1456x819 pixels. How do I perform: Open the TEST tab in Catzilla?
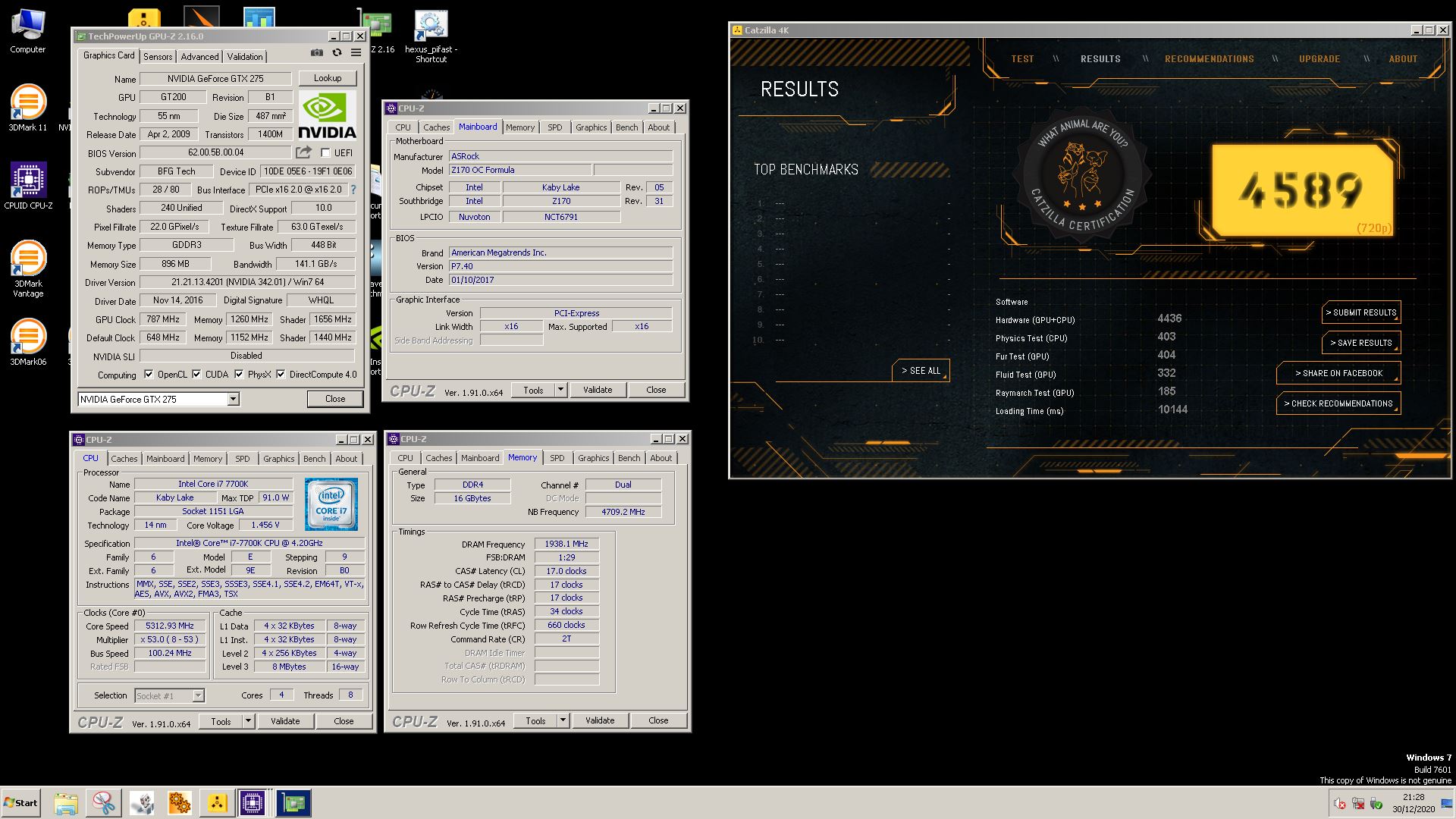[1022, 59]
